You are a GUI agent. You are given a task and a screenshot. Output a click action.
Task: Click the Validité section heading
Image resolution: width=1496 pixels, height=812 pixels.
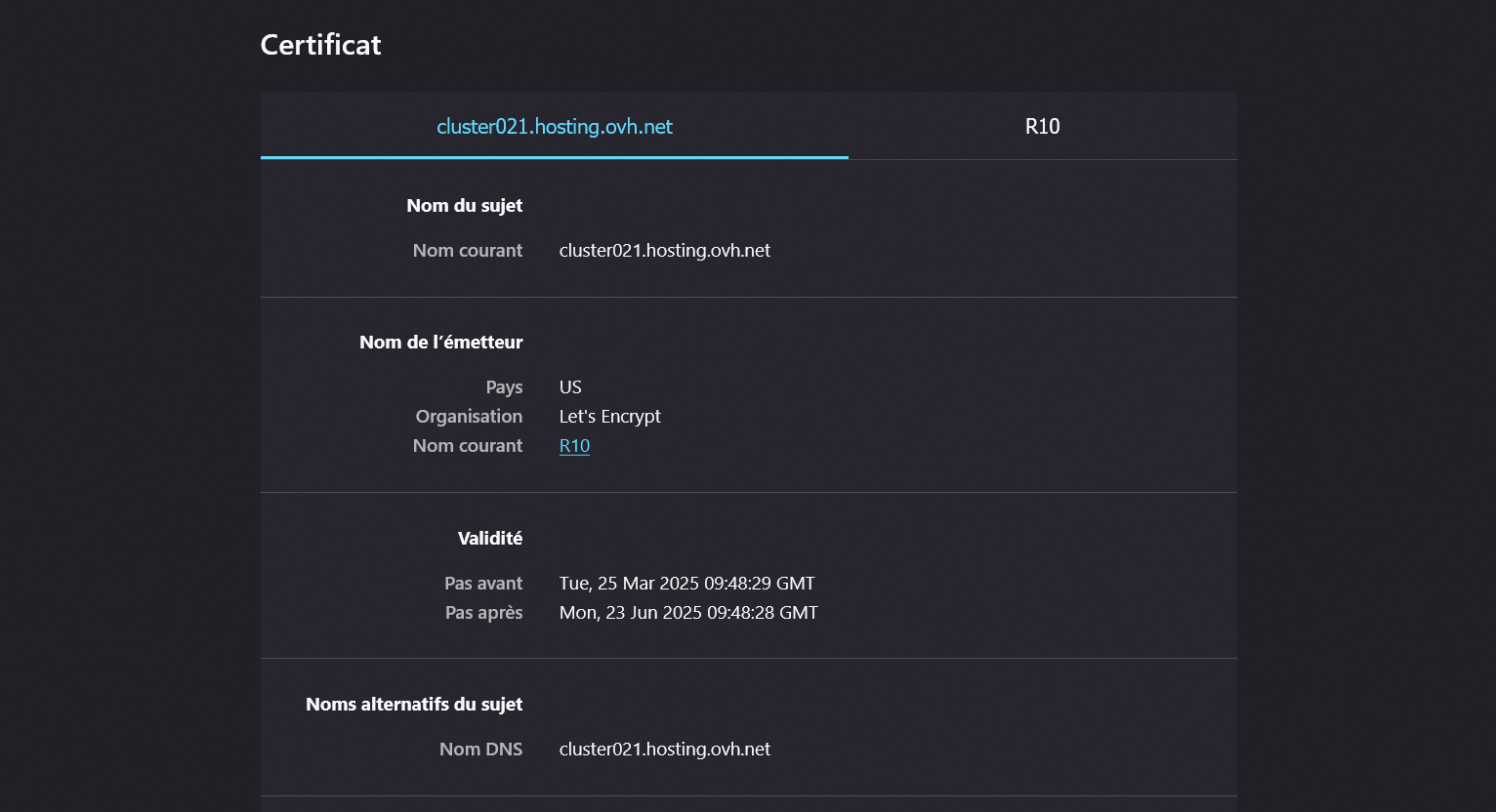pos(490,539)
